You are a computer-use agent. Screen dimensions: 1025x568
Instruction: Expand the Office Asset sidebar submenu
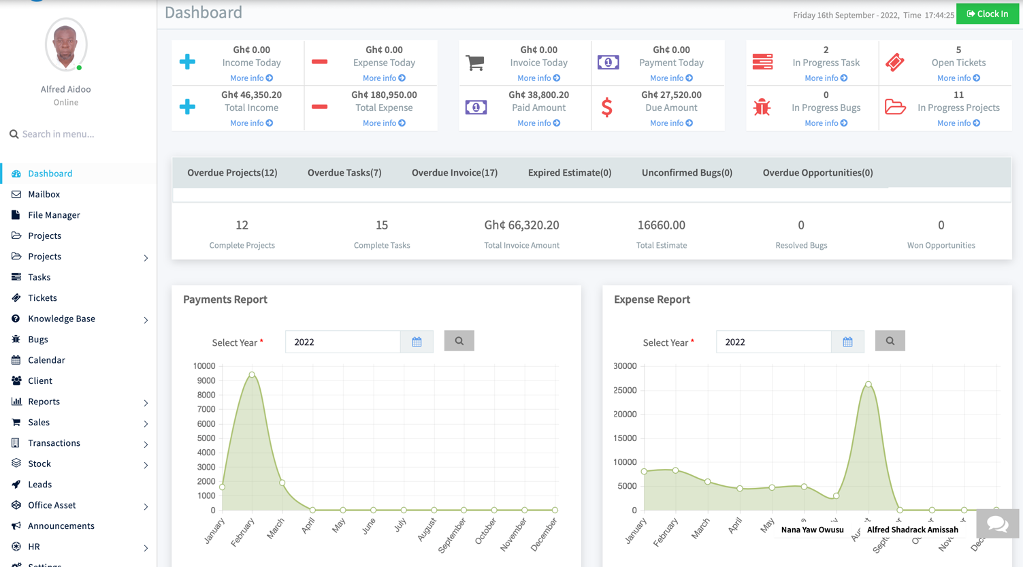52,506
